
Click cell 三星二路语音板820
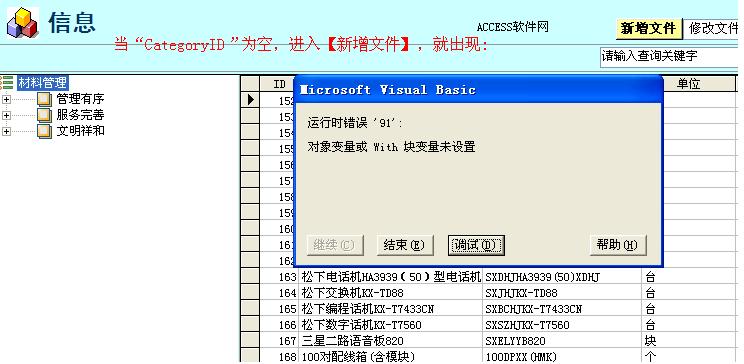point(391,341)
